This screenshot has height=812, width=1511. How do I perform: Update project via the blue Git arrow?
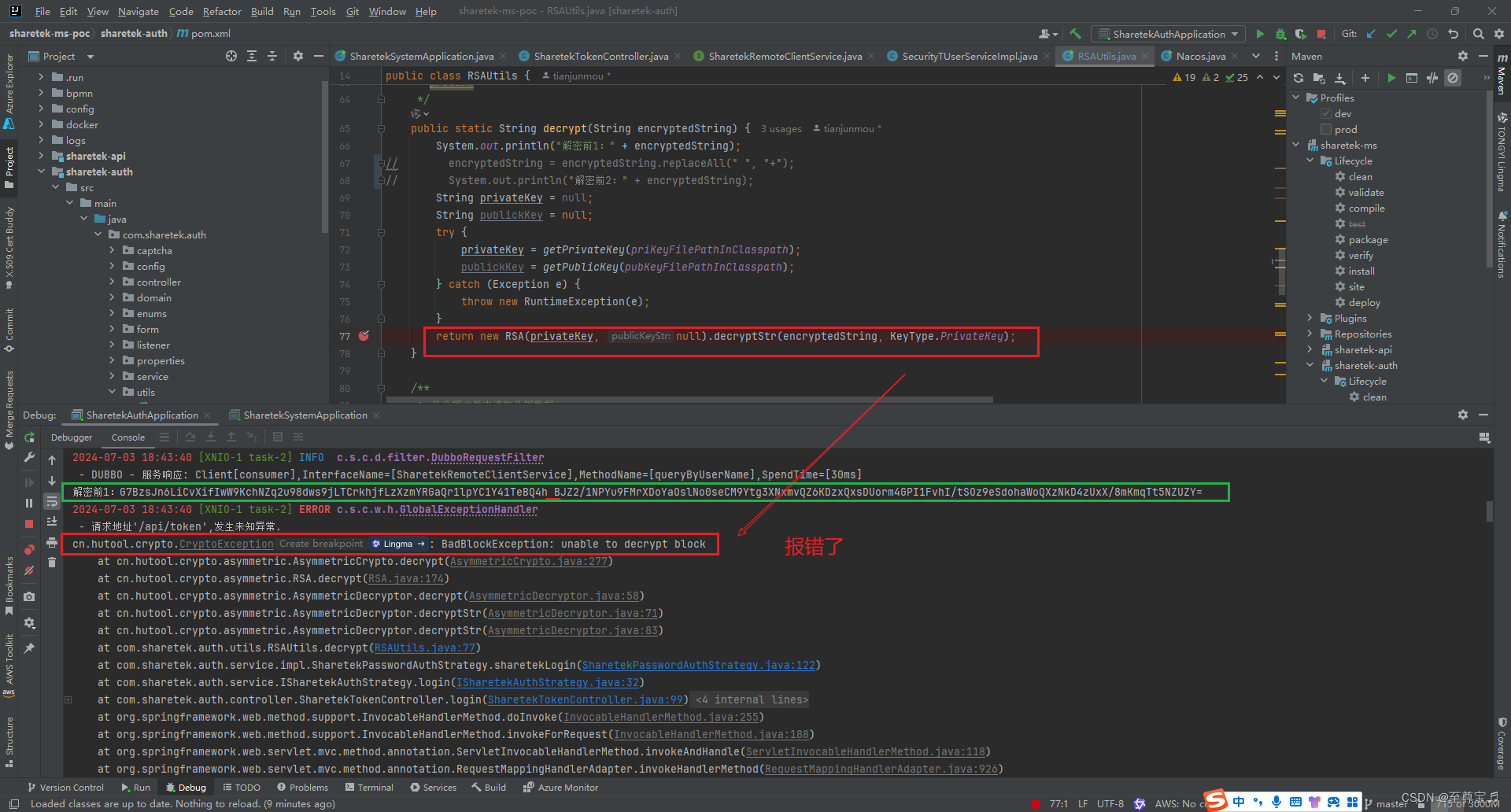point(1372,34)
